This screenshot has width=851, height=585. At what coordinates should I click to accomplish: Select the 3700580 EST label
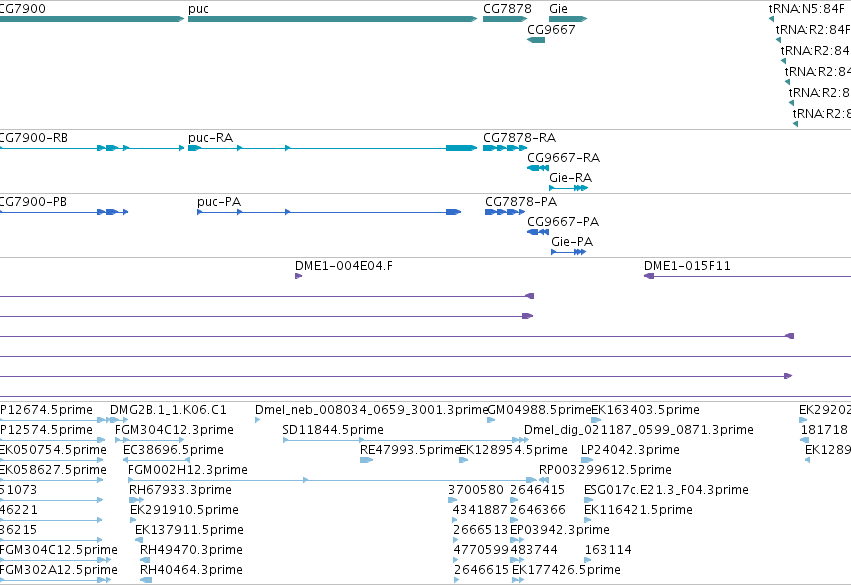click(476, 490)
